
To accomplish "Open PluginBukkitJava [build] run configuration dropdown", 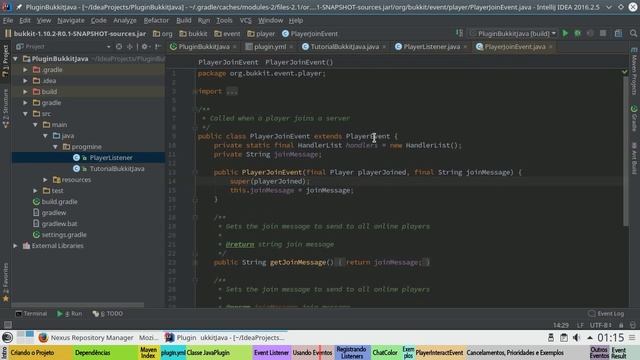I will point(513,33).
